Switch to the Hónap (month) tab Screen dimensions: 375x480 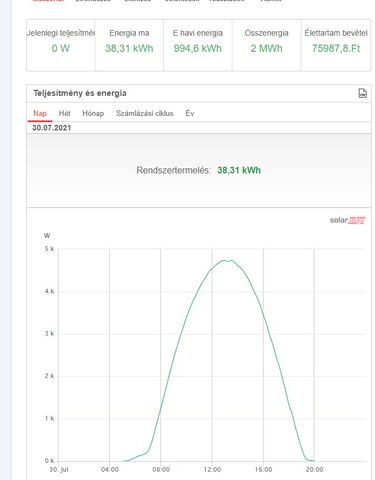93,113
